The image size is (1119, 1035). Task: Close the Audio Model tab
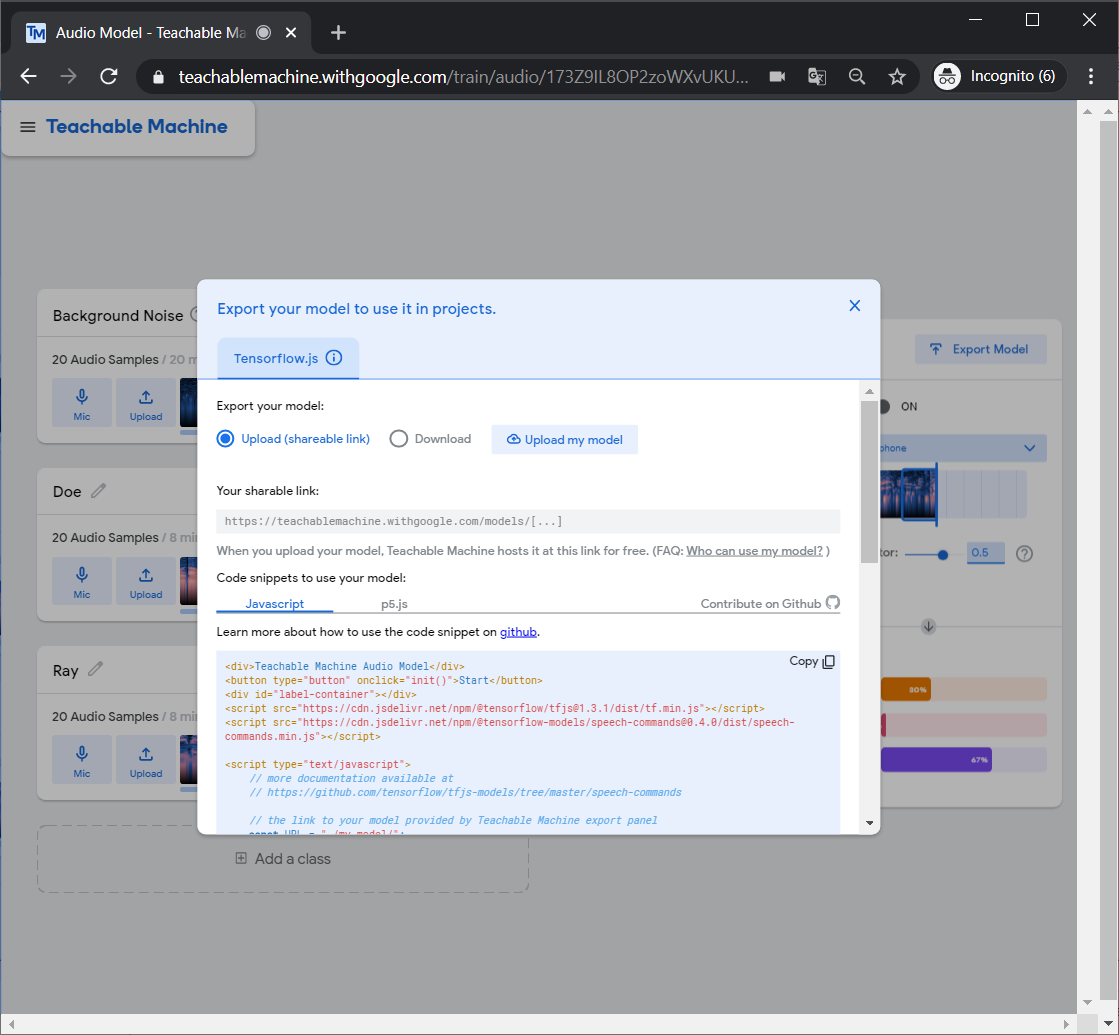291,33
